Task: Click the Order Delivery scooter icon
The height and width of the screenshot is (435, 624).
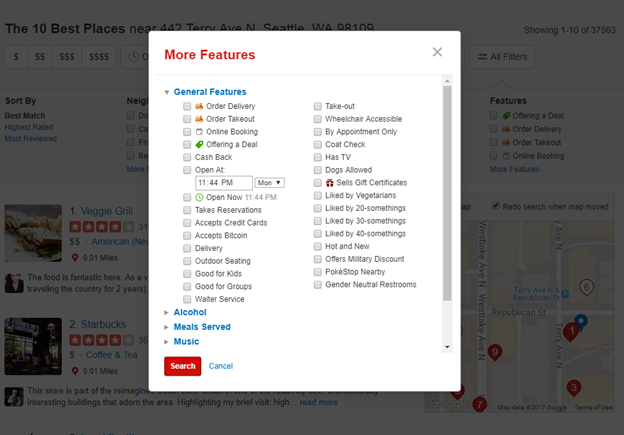Action: coord(199,106)
